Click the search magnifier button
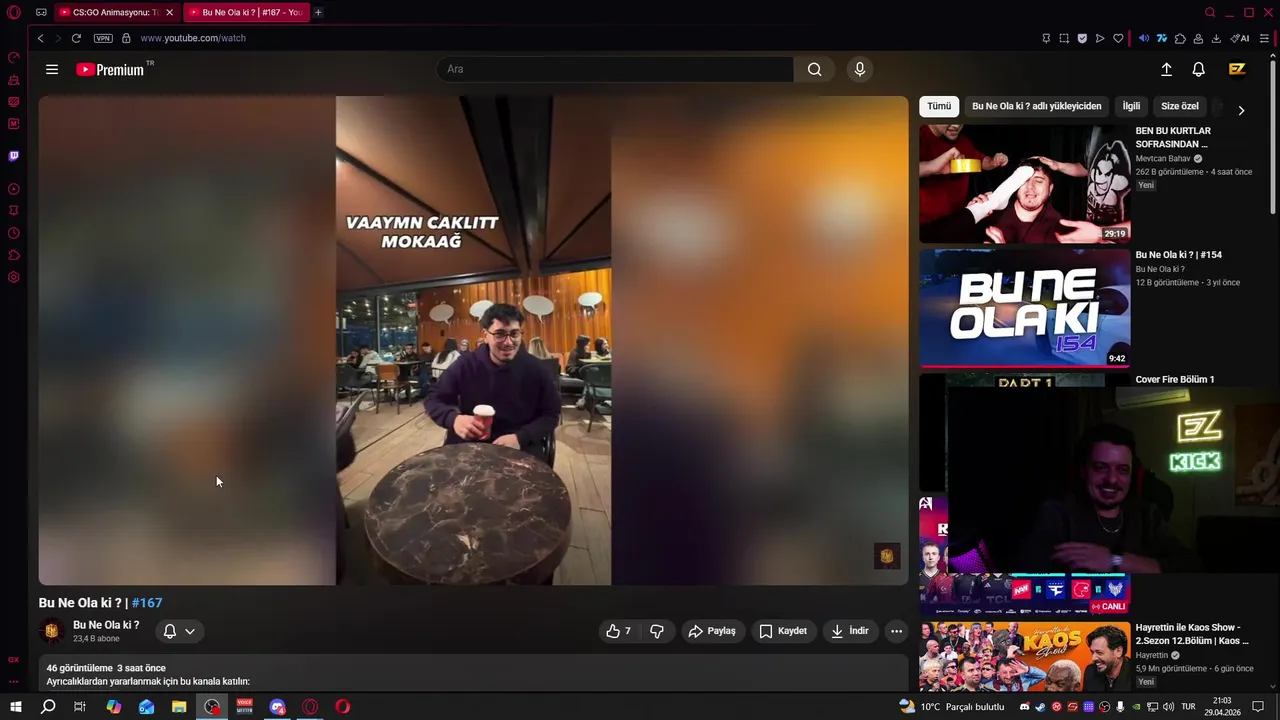This screenshot has width=1280, height=720. [815, 69]
